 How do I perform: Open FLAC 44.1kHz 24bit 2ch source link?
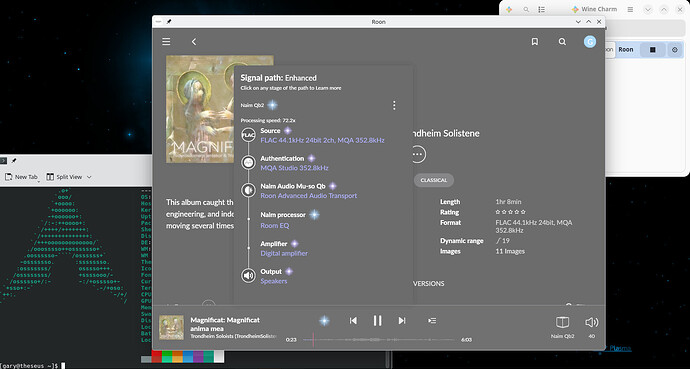coord(322,140)
